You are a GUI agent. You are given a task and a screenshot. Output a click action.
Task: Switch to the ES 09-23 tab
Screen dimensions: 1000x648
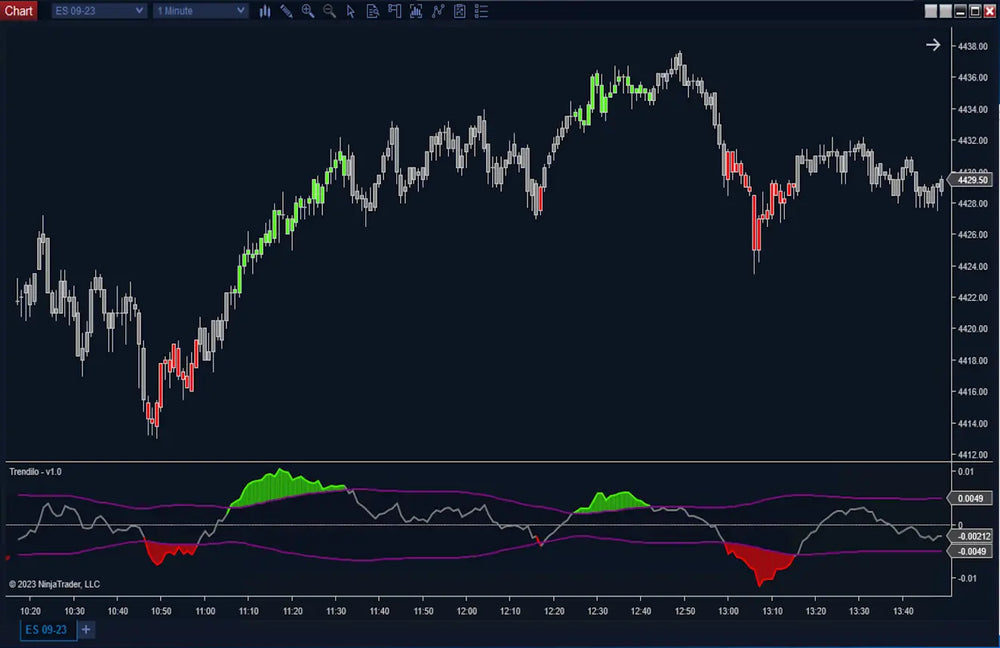coord(46,629)
